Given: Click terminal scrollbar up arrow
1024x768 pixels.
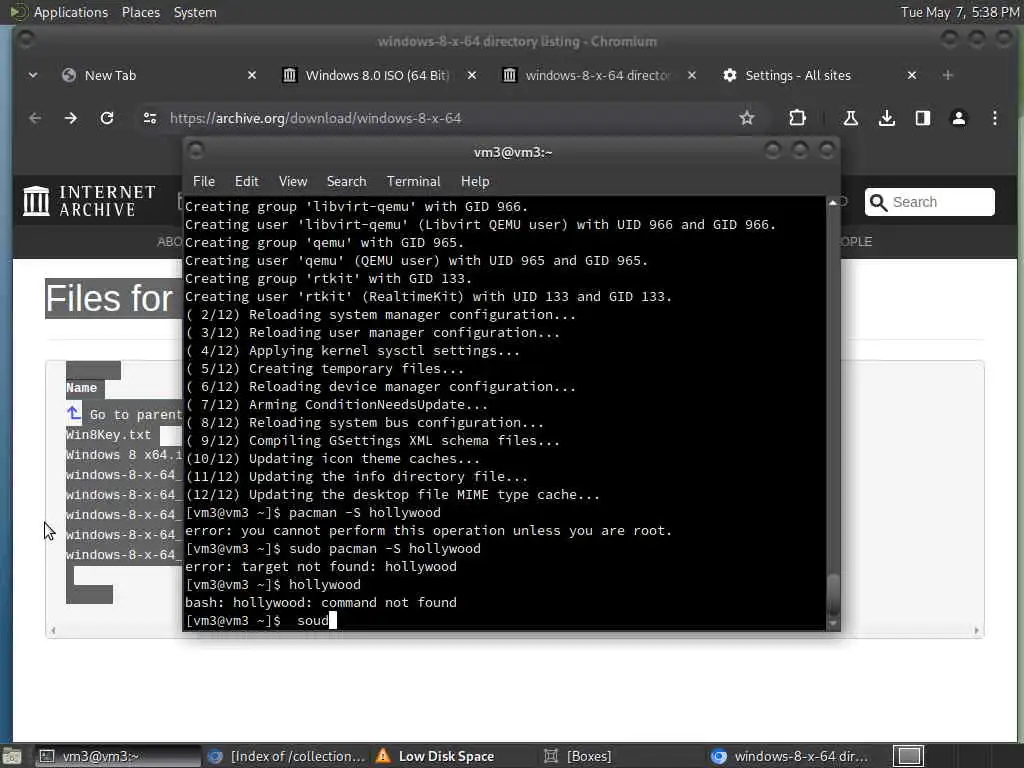Looking at the screenshot, I should [x=833, y=203].
